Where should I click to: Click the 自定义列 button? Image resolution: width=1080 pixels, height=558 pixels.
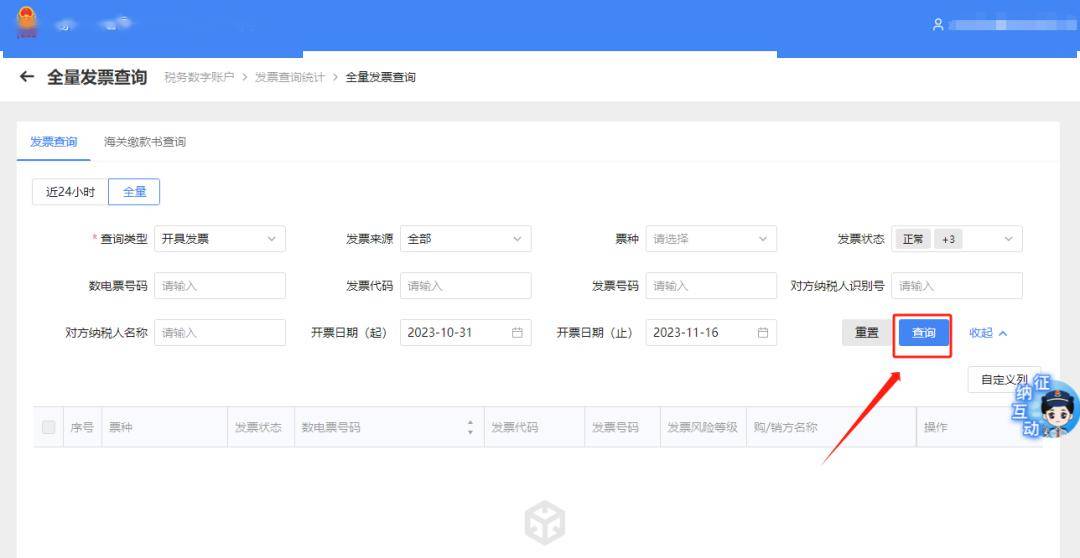pyautogui.click(x=1004, y=380)
